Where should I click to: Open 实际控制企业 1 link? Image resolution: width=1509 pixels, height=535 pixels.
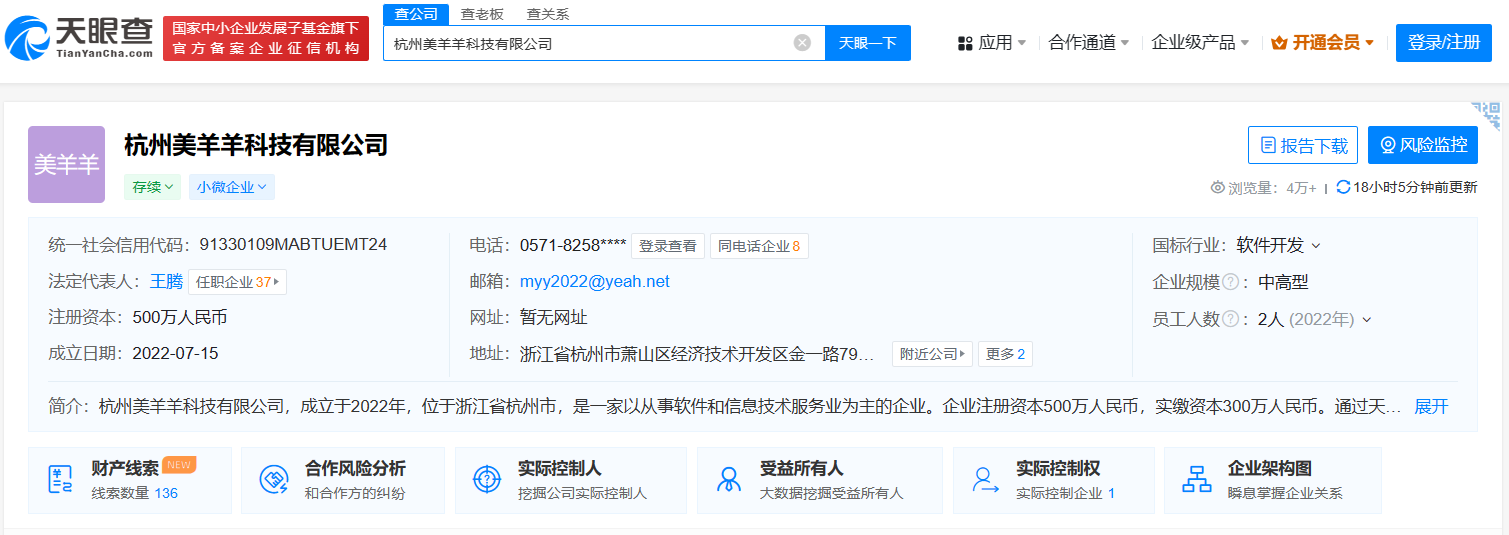pyautogui.click(x=1065, y=493)
